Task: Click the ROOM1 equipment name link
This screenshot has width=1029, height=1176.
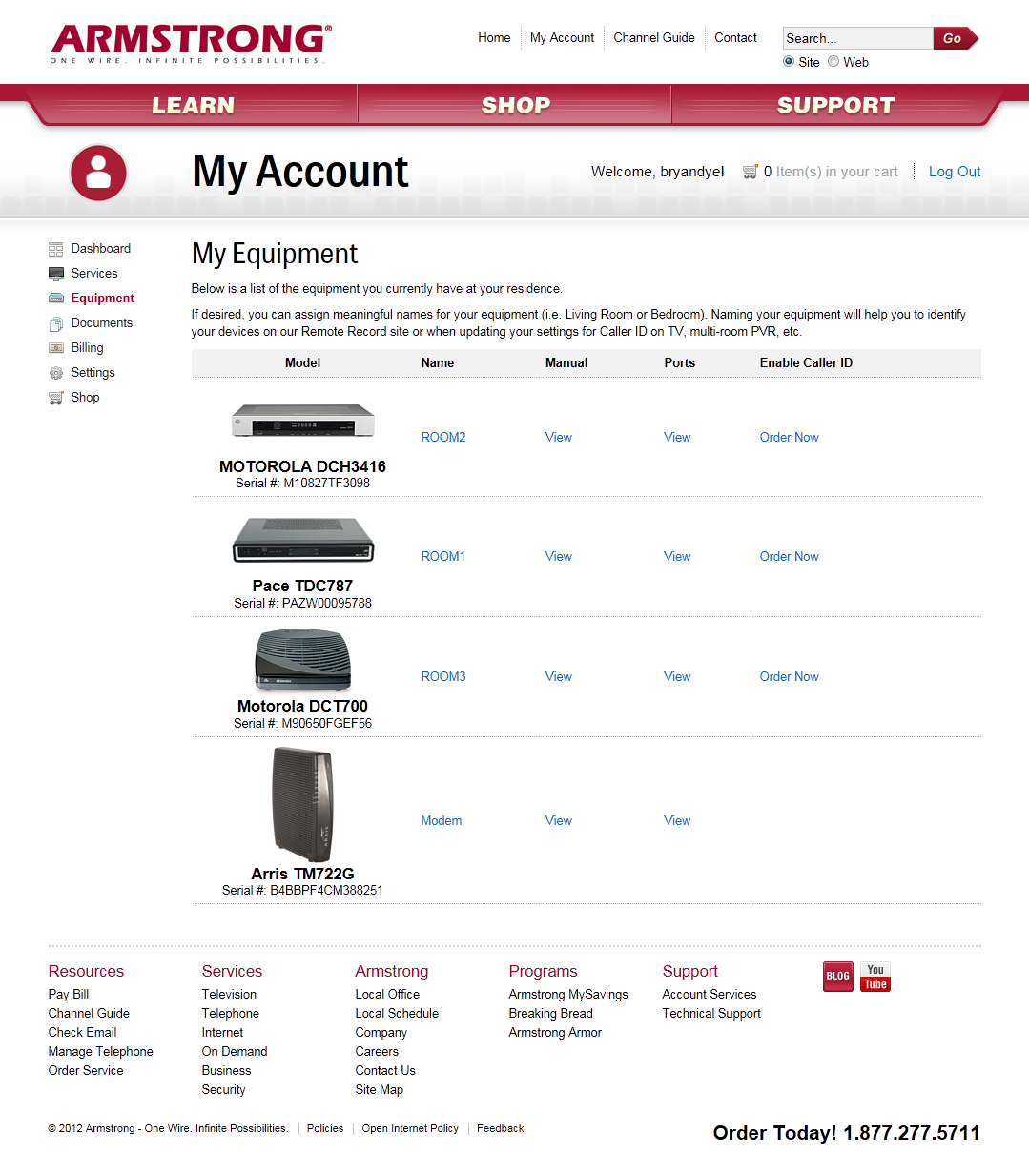Action: (x=443, y=557)
